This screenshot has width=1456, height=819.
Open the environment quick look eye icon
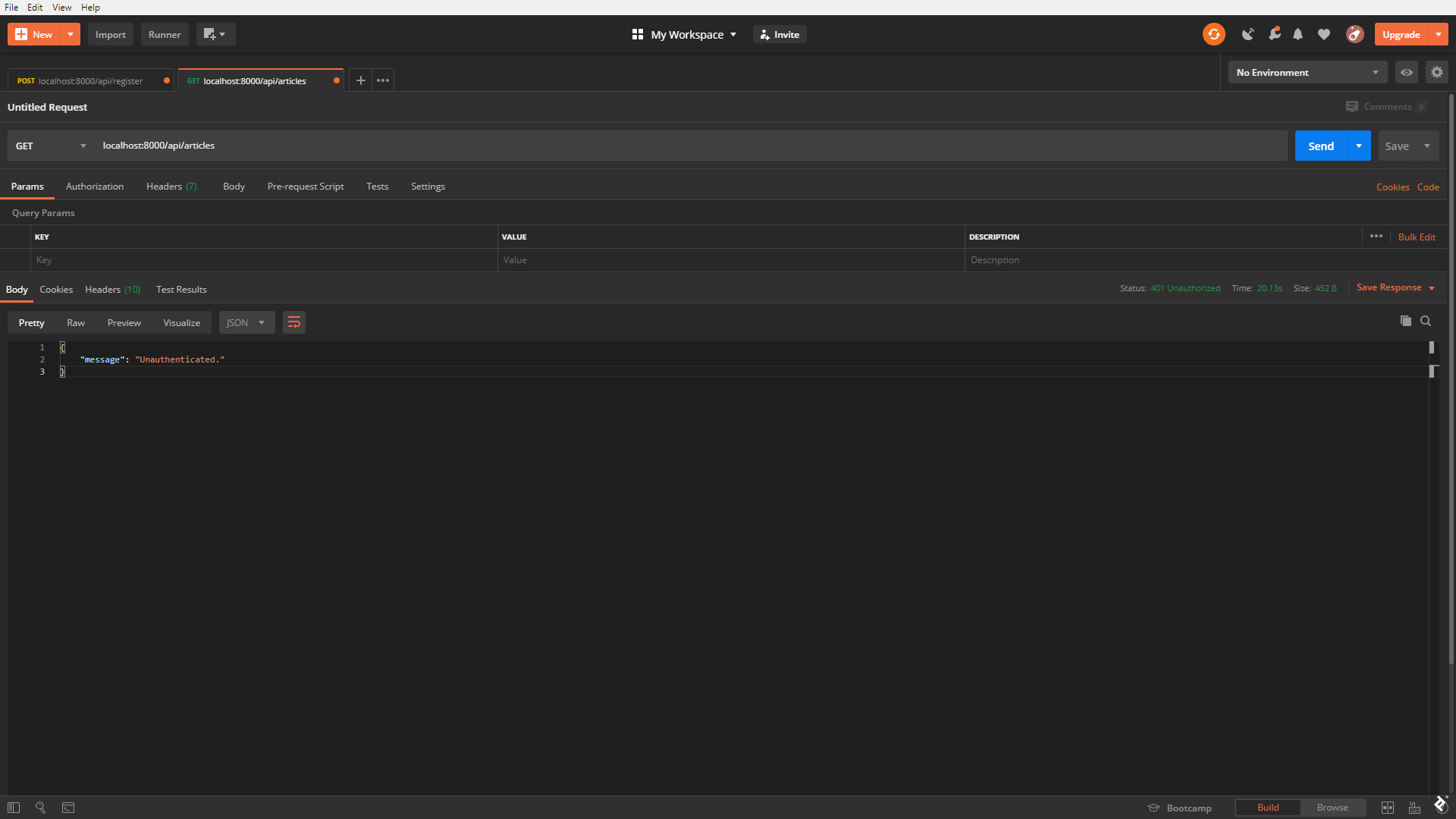click(1406, 72)
